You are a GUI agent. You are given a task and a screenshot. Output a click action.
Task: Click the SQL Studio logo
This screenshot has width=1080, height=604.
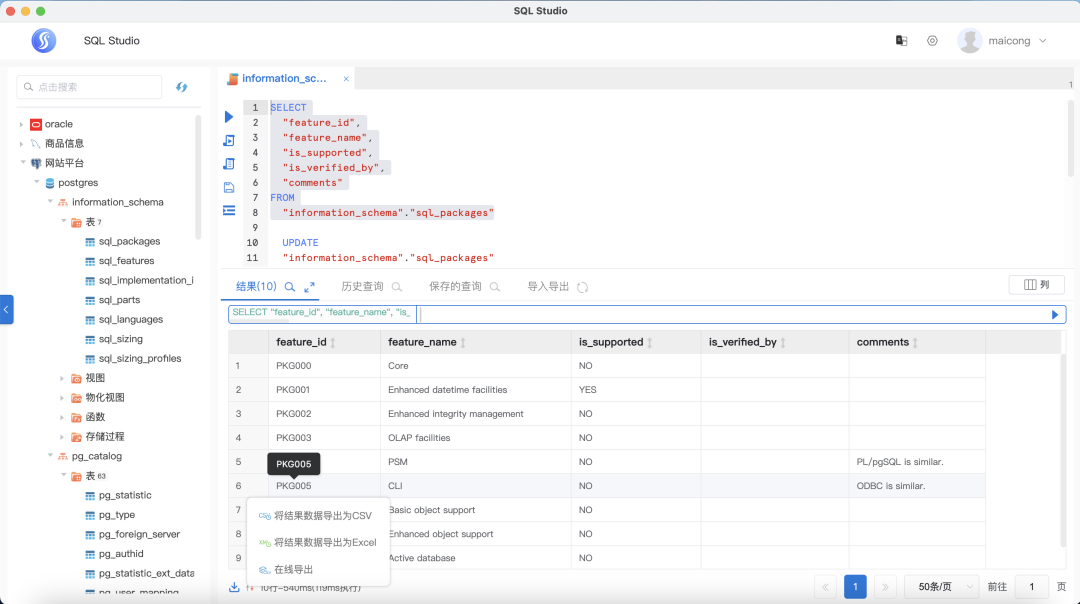43,41
